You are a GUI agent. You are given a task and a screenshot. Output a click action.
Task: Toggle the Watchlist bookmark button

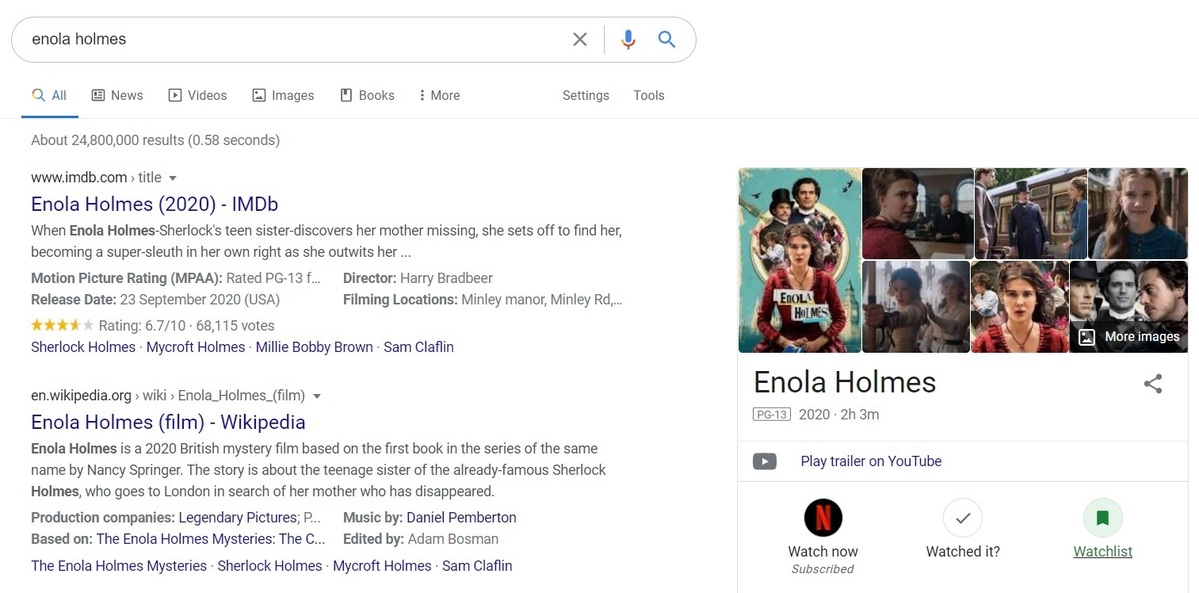point(1103,517)
